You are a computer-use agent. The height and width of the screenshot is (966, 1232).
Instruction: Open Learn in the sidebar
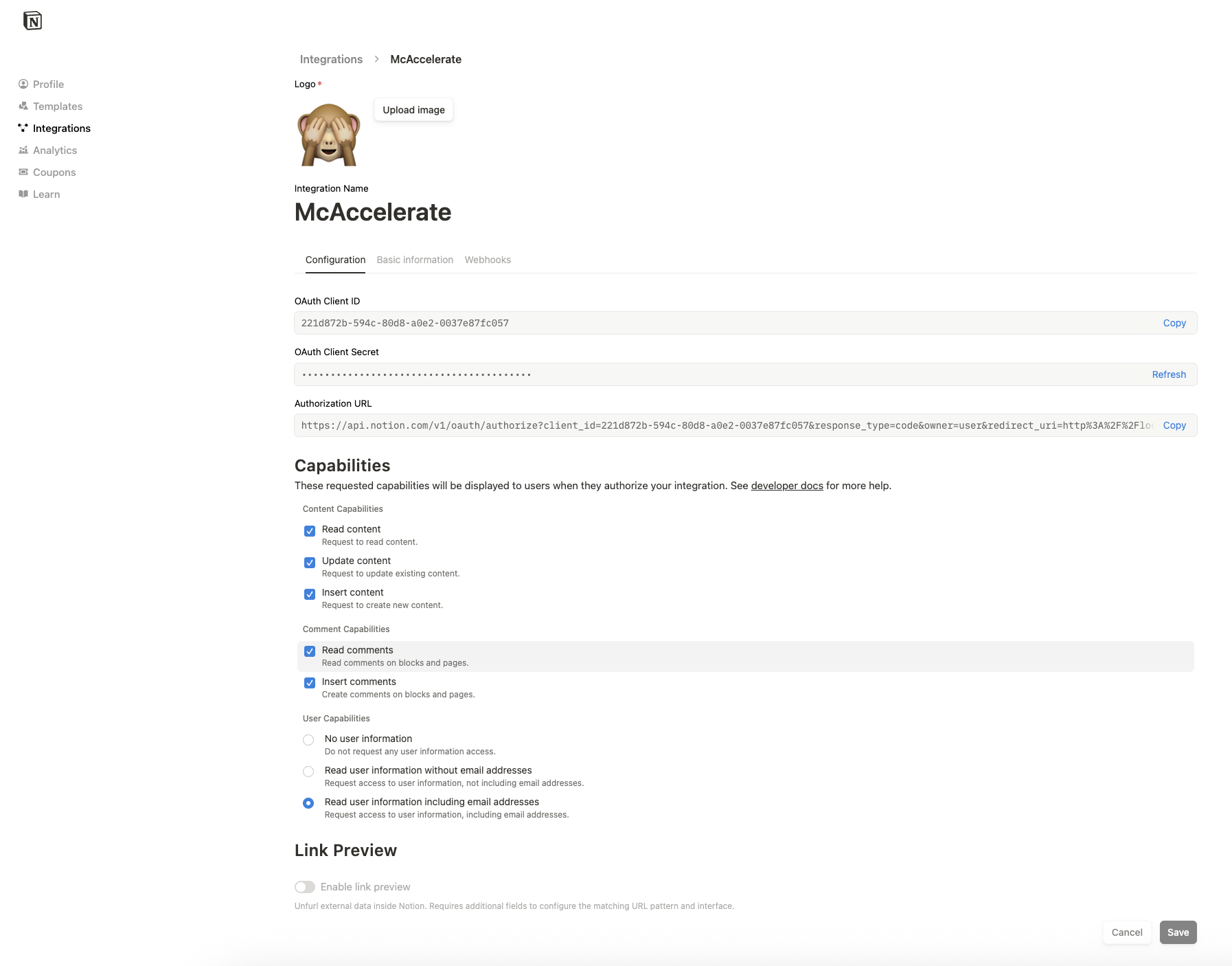[x=39, y=194]
